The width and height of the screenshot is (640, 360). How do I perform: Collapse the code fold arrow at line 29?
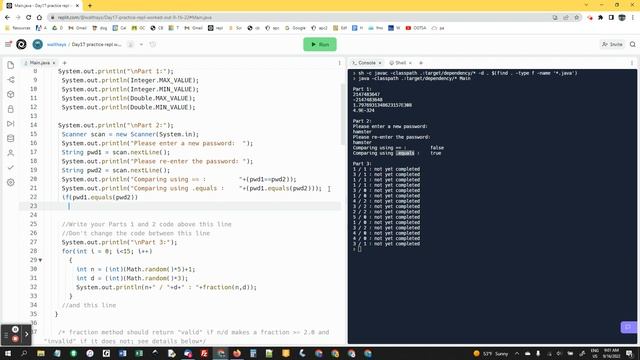[x=40, y=260]
